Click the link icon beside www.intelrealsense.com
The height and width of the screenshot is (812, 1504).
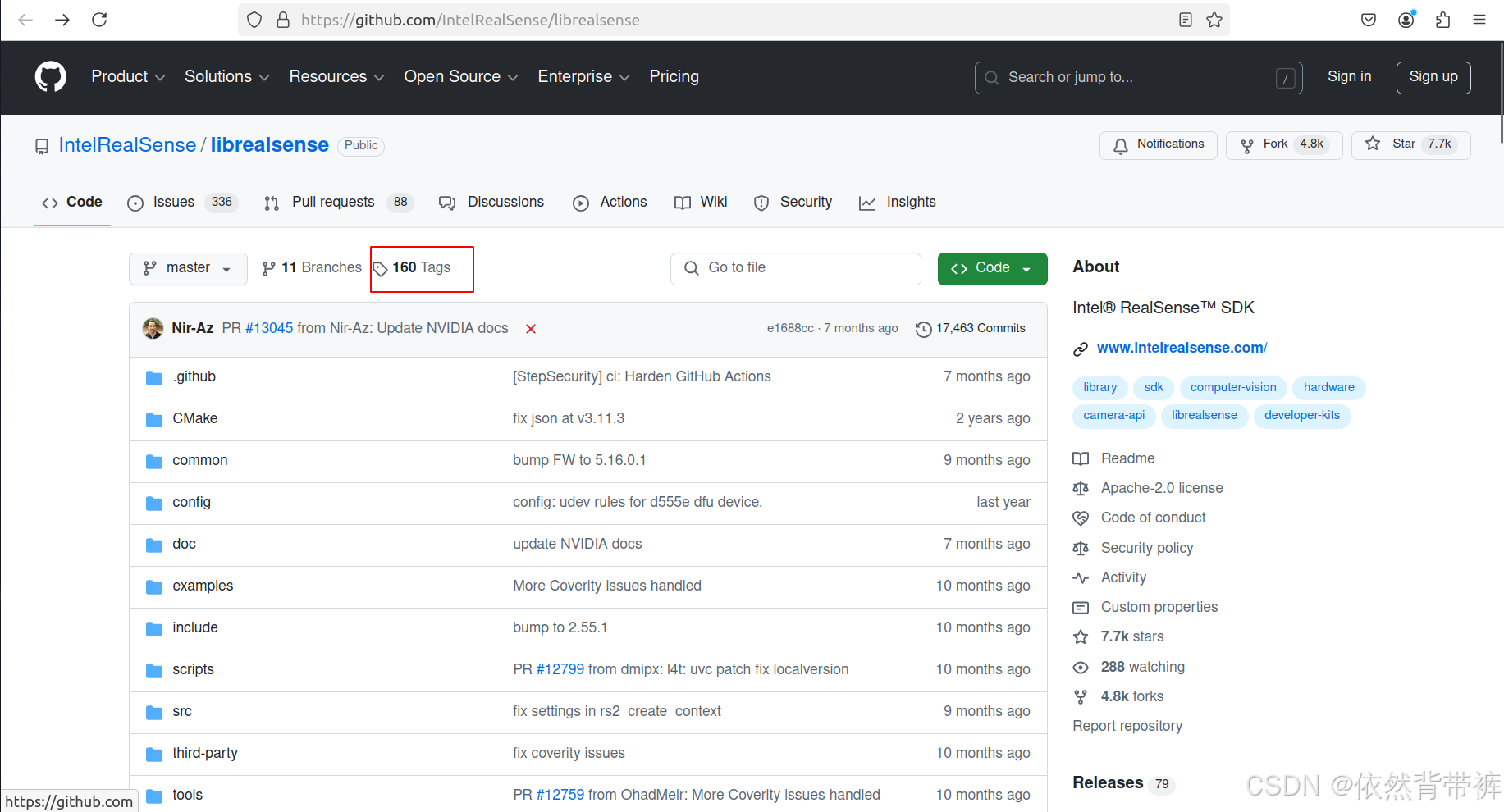(1081, 349)
